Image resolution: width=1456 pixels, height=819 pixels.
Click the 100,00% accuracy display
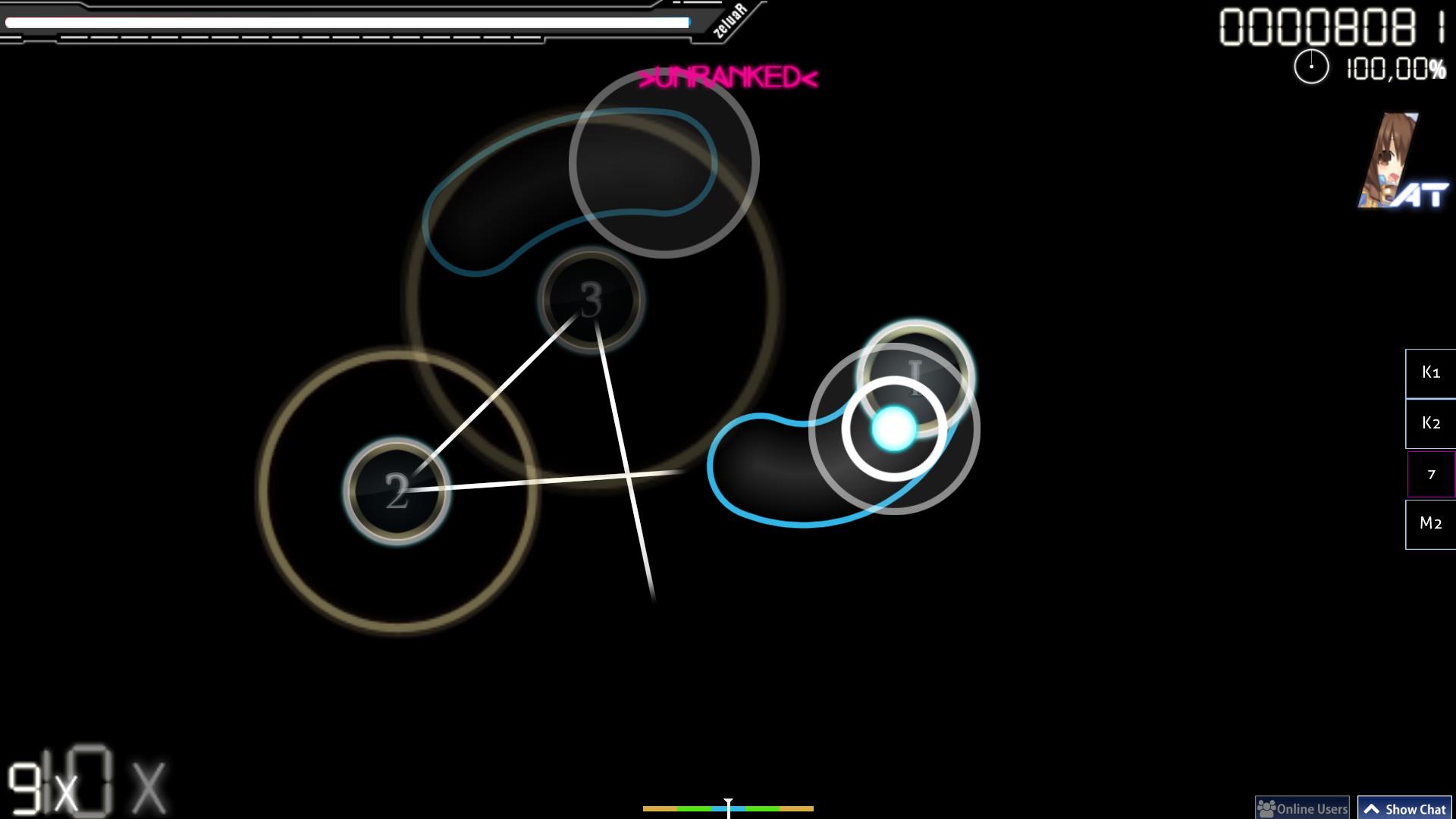tap(1395, 70)
